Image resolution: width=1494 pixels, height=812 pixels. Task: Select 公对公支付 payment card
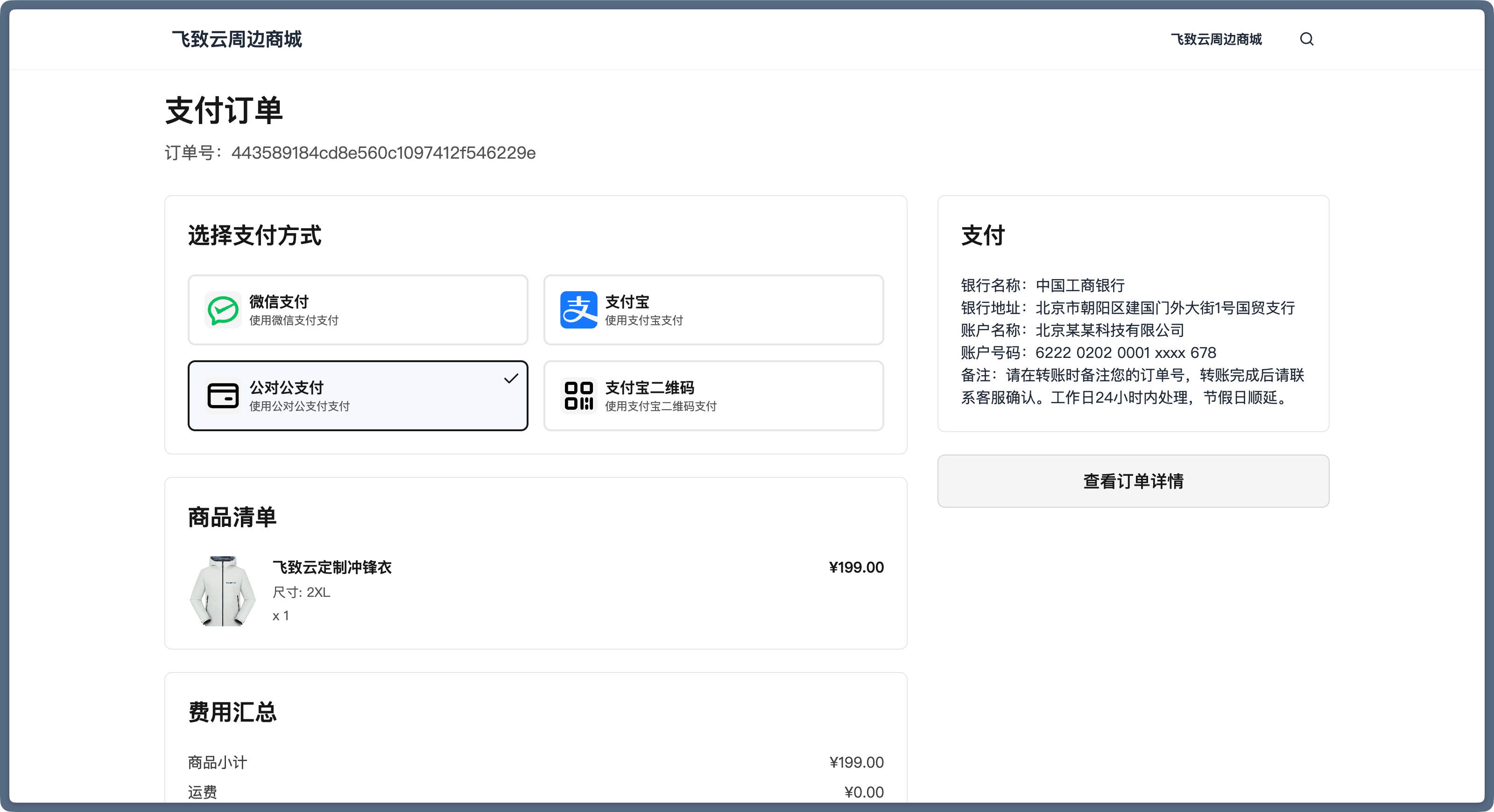(357, 396)
